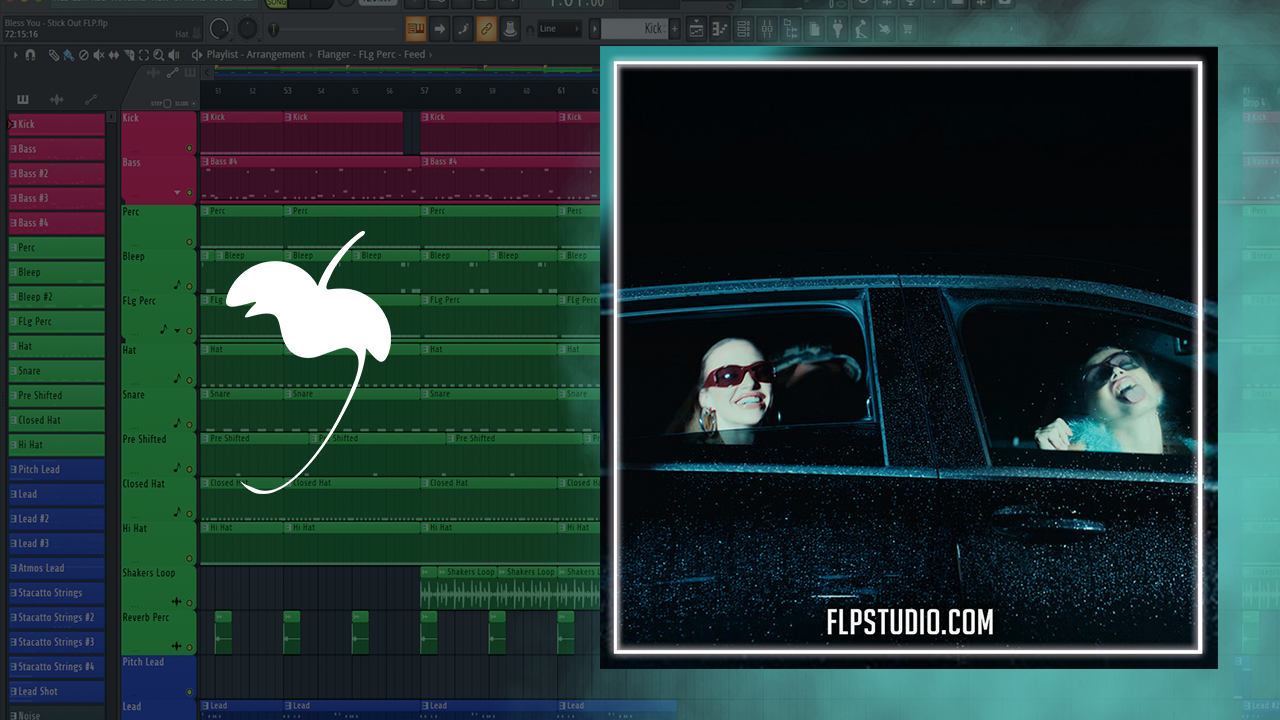Image resolution: width=1280 pixels, height=720 pixels.
Task: Open the Line snap dropdown
Action: (x=560, y=29)
